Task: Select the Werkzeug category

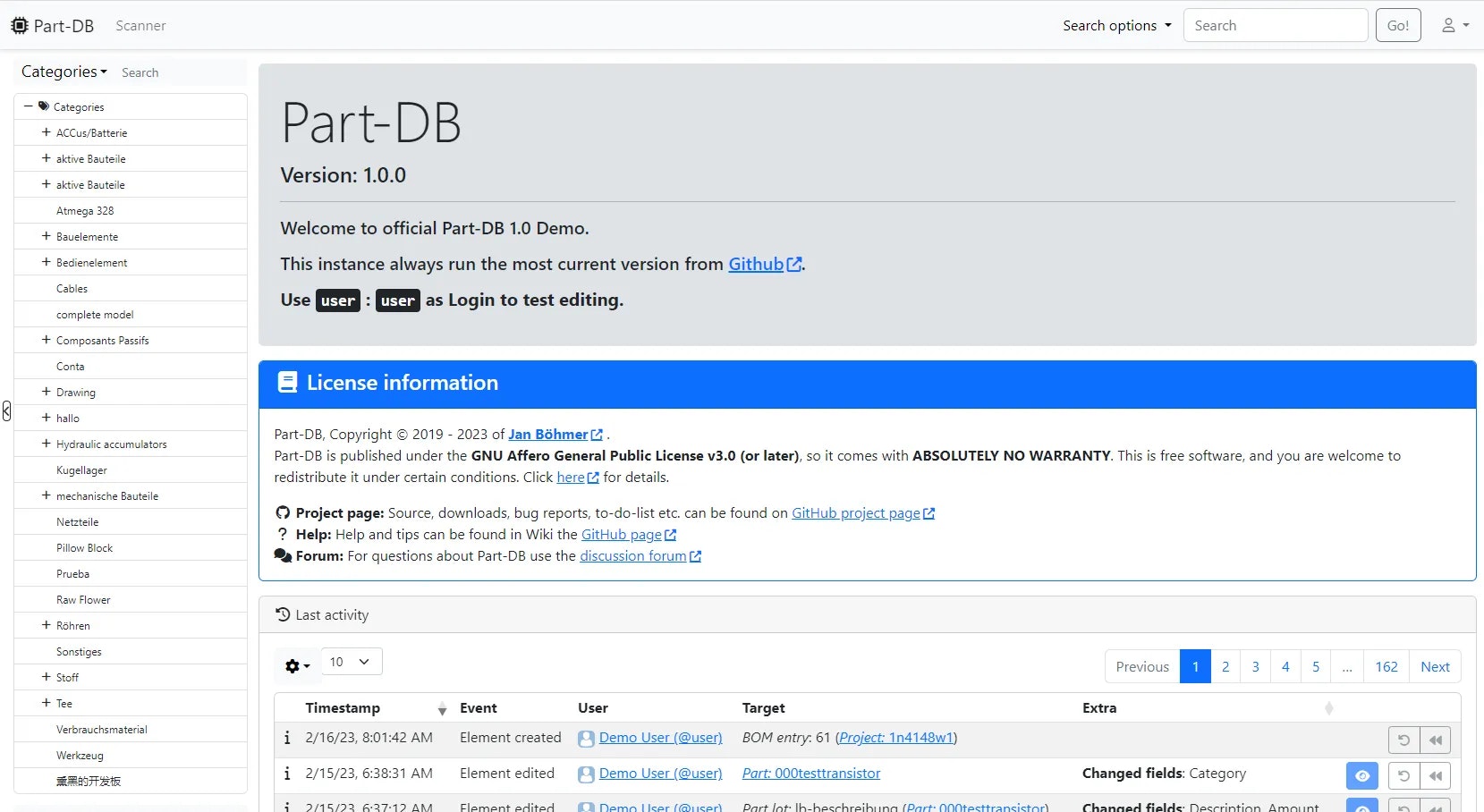Action: point(80,756)
